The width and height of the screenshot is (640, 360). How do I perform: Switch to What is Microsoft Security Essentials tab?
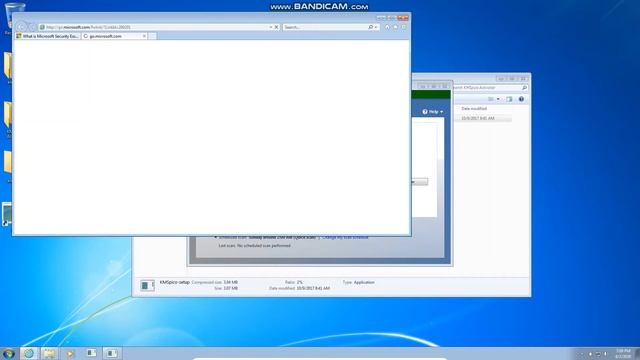(x=47, y=36)
